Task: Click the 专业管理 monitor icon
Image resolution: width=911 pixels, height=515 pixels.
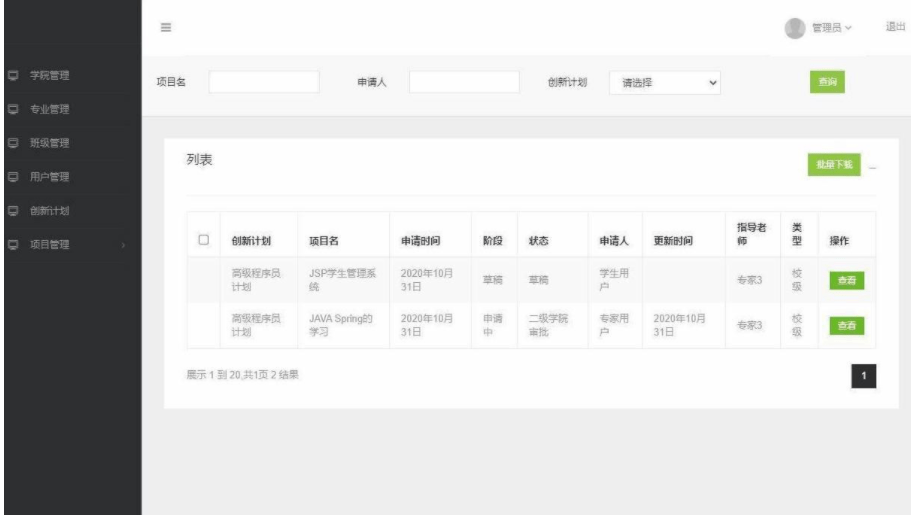Action: click(13, 109)
